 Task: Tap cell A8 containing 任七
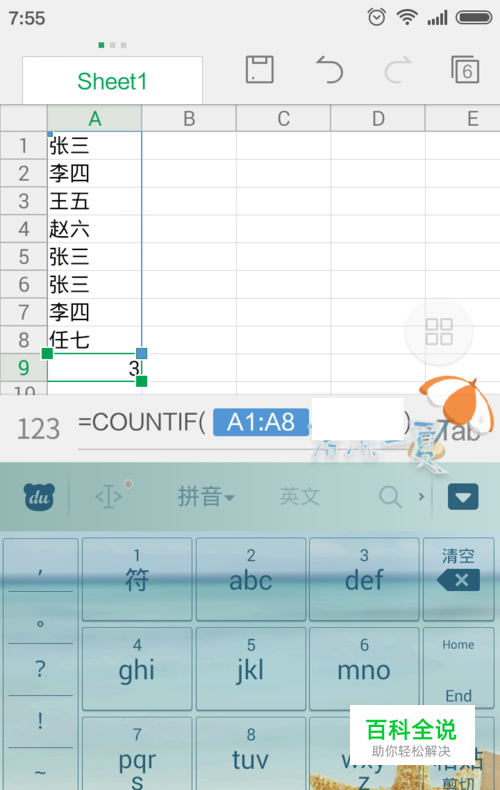(94, 340)
